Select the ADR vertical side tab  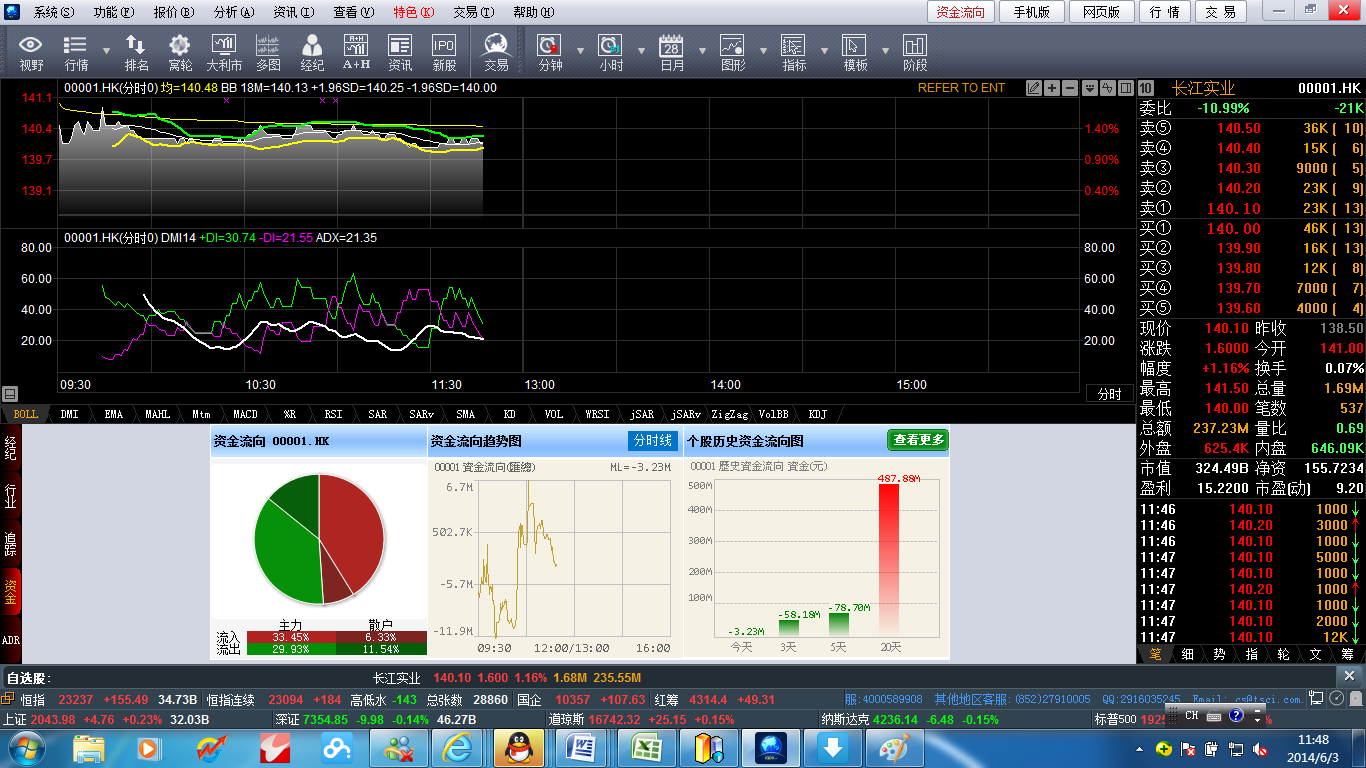coord(11,639)
